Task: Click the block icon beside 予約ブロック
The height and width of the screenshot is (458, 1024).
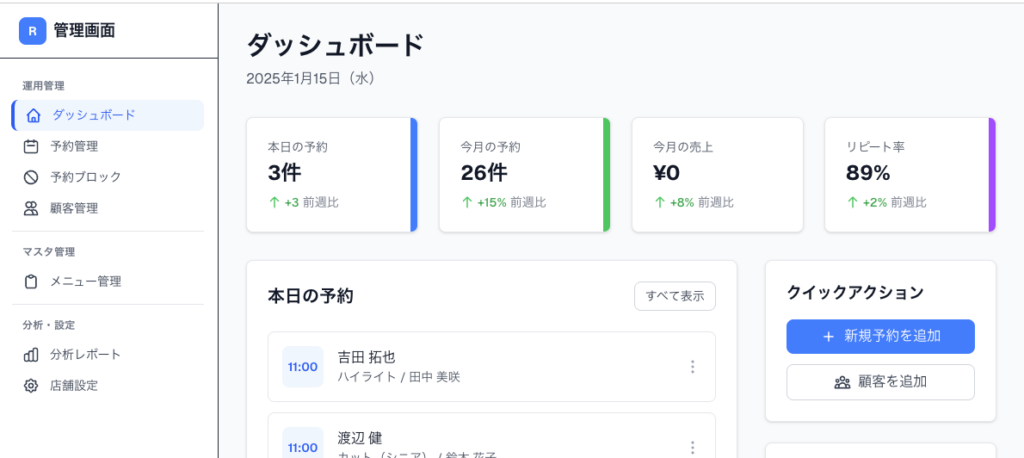Action: point(31,177)
